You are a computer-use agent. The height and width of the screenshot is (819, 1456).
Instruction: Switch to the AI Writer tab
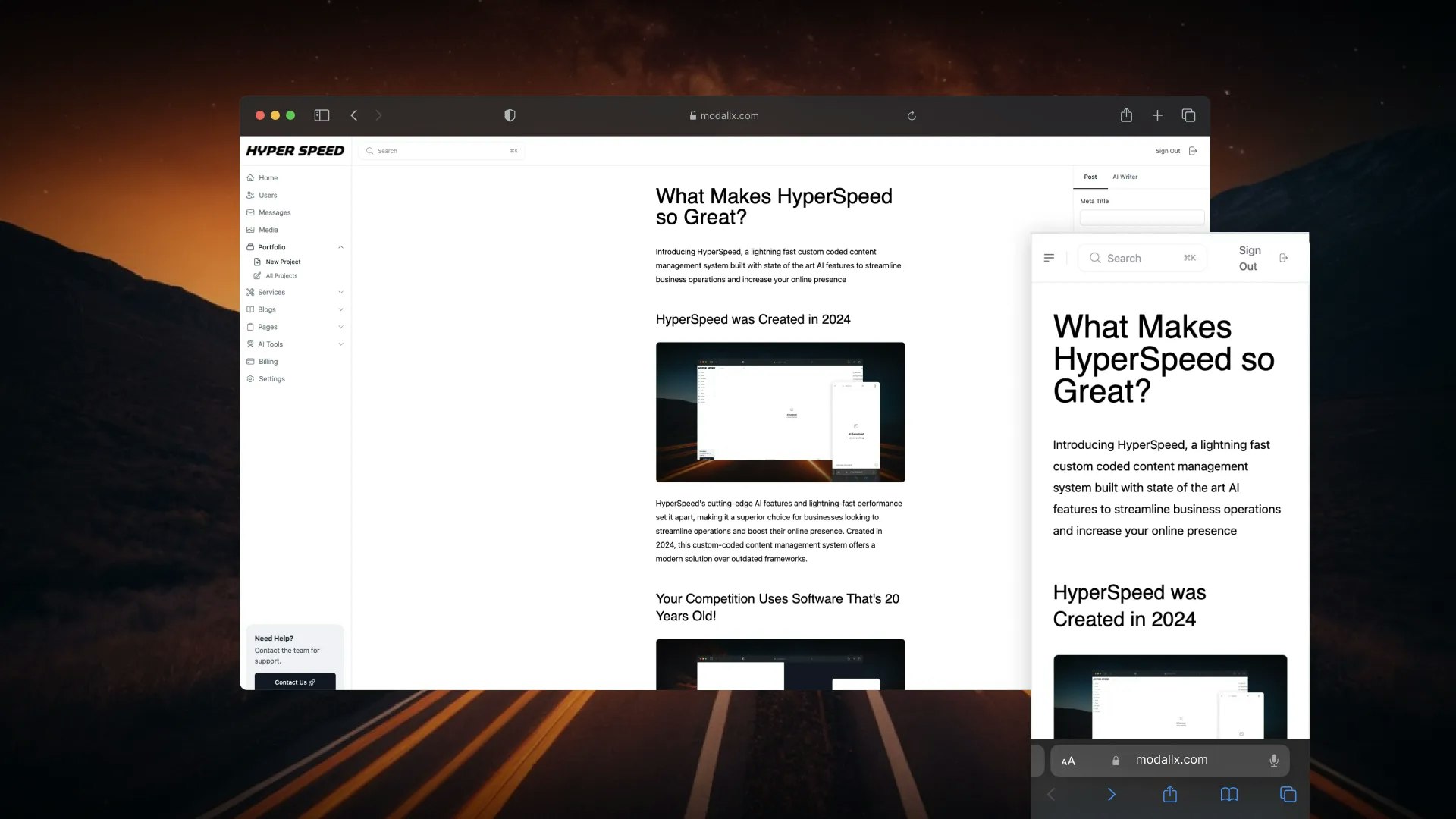pyautogui.click(x=1125, y=177)
